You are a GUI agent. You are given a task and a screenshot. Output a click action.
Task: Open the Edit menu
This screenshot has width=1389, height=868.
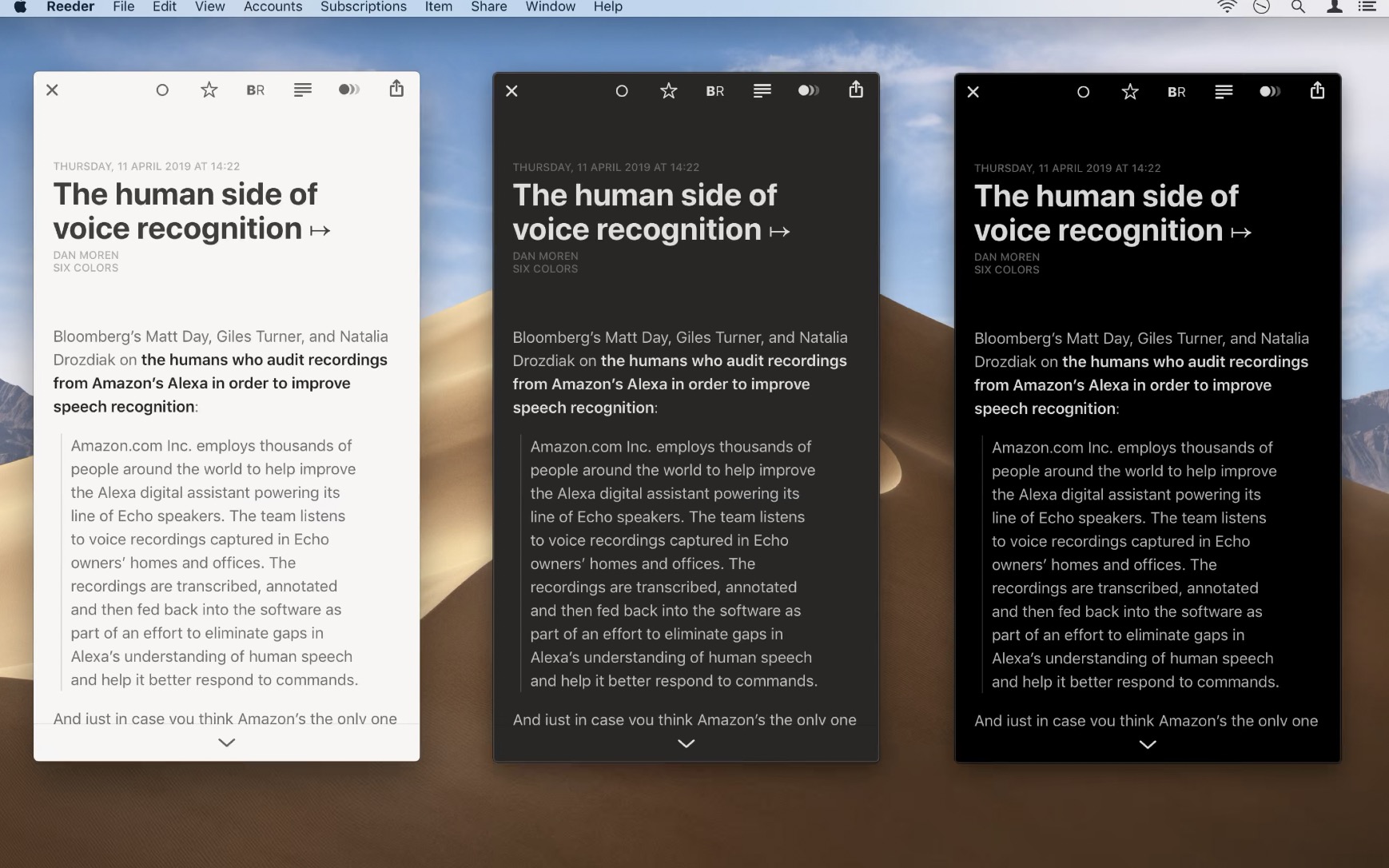[165, 7]
